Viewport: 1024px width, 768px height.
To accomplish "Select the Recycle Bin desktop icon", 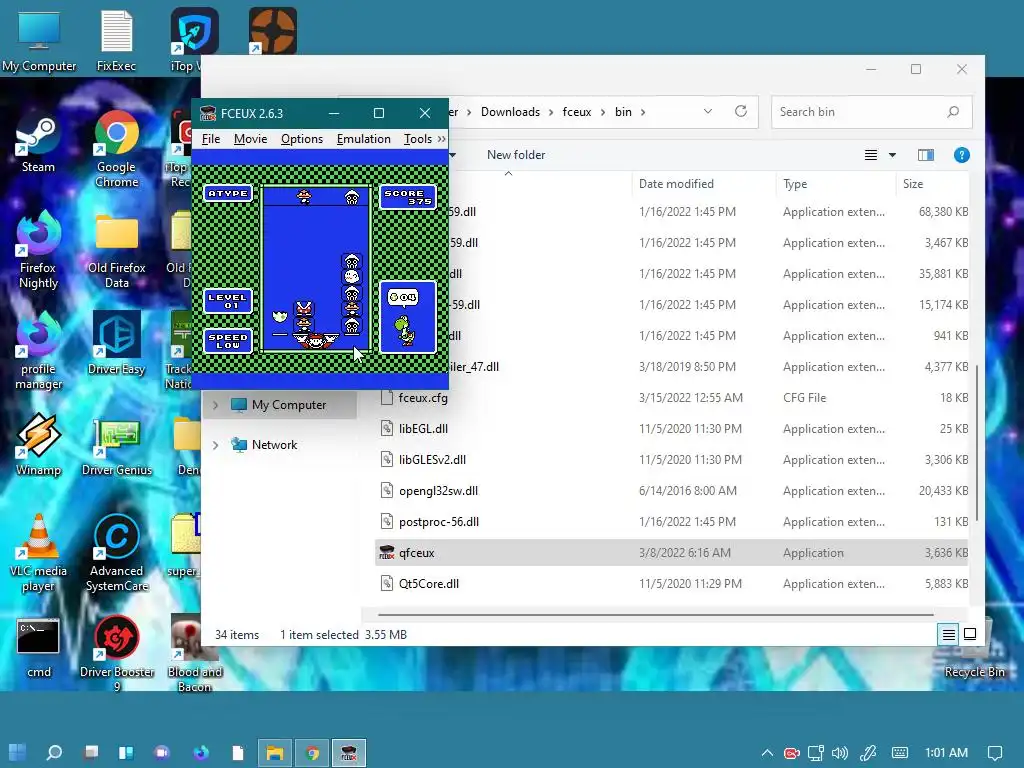I will click(974, 650).
